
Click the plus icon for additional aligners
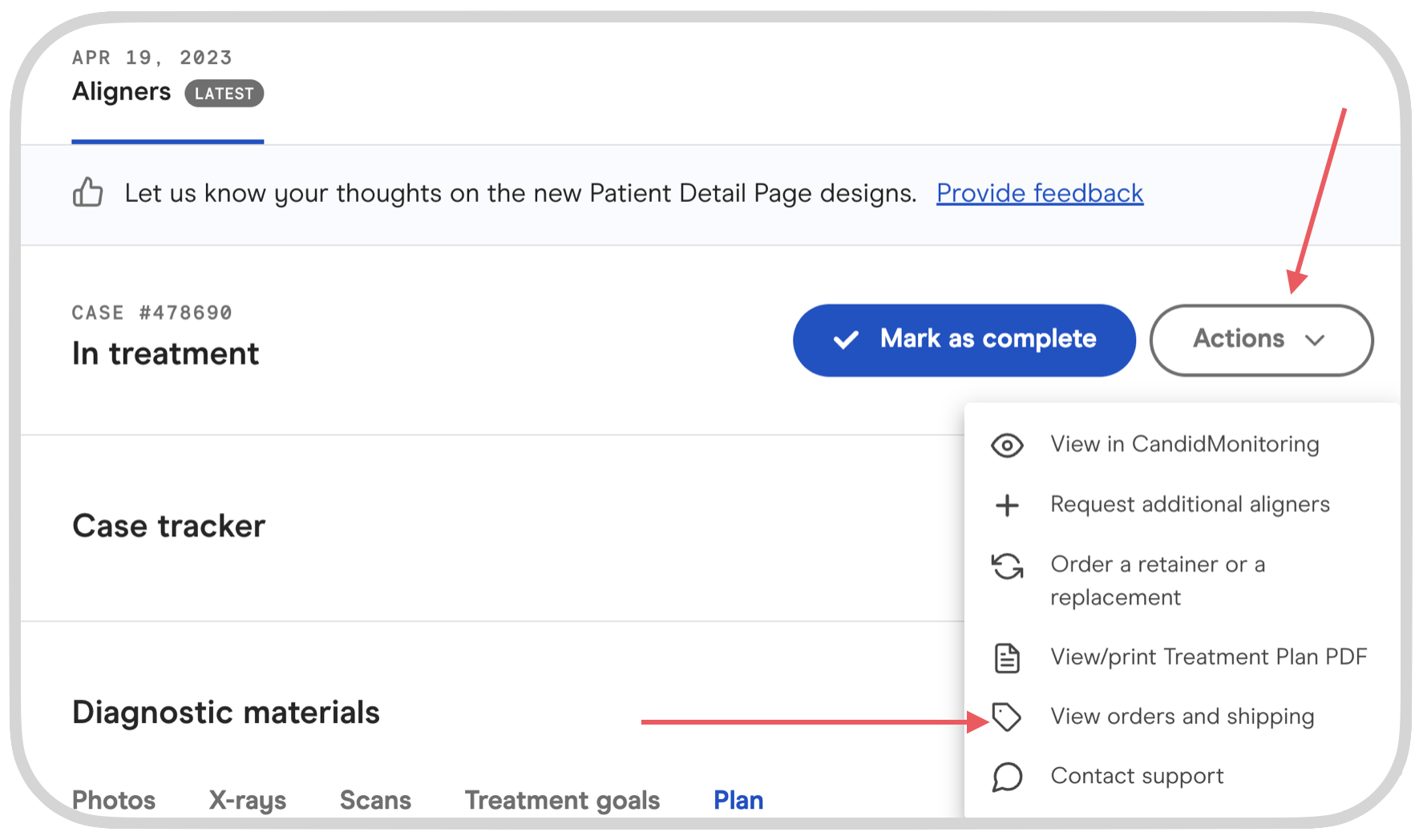1007,505
